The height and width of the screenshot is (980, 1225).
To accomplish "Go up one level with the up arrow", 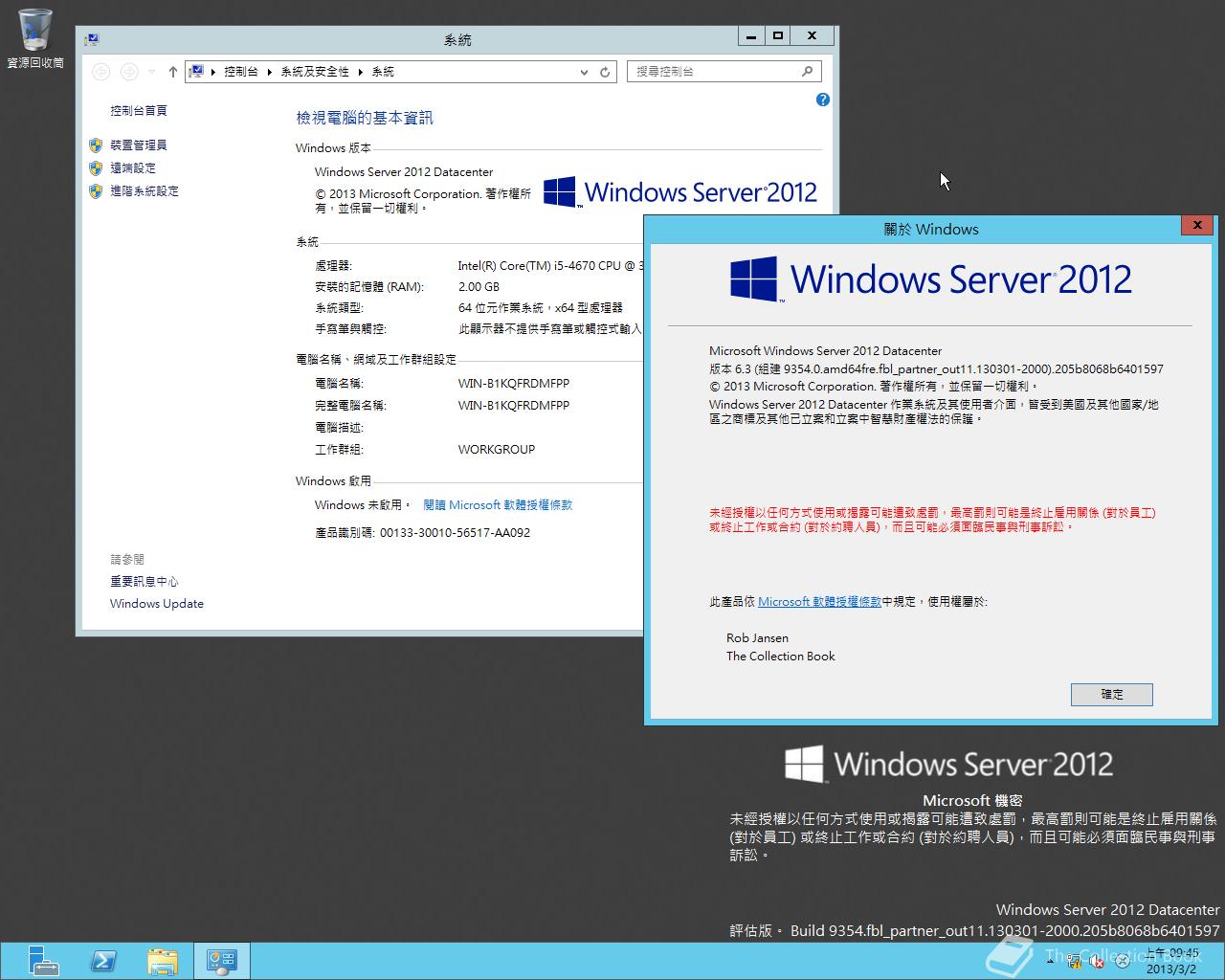I will tap(172, 72).
